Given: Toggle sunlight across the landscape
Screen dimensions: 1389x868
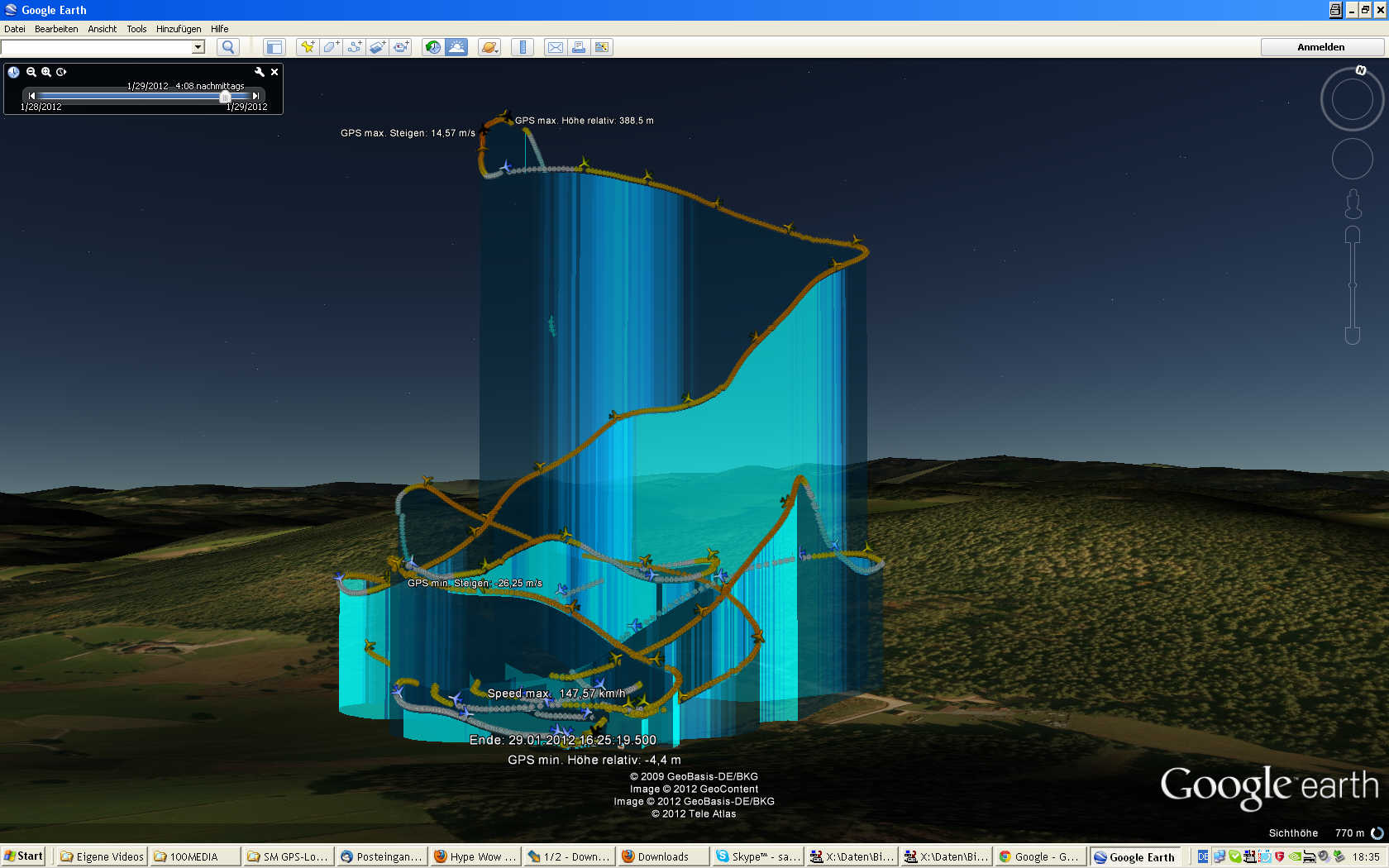Looking at the screenshot, I should tap(456, 47).
